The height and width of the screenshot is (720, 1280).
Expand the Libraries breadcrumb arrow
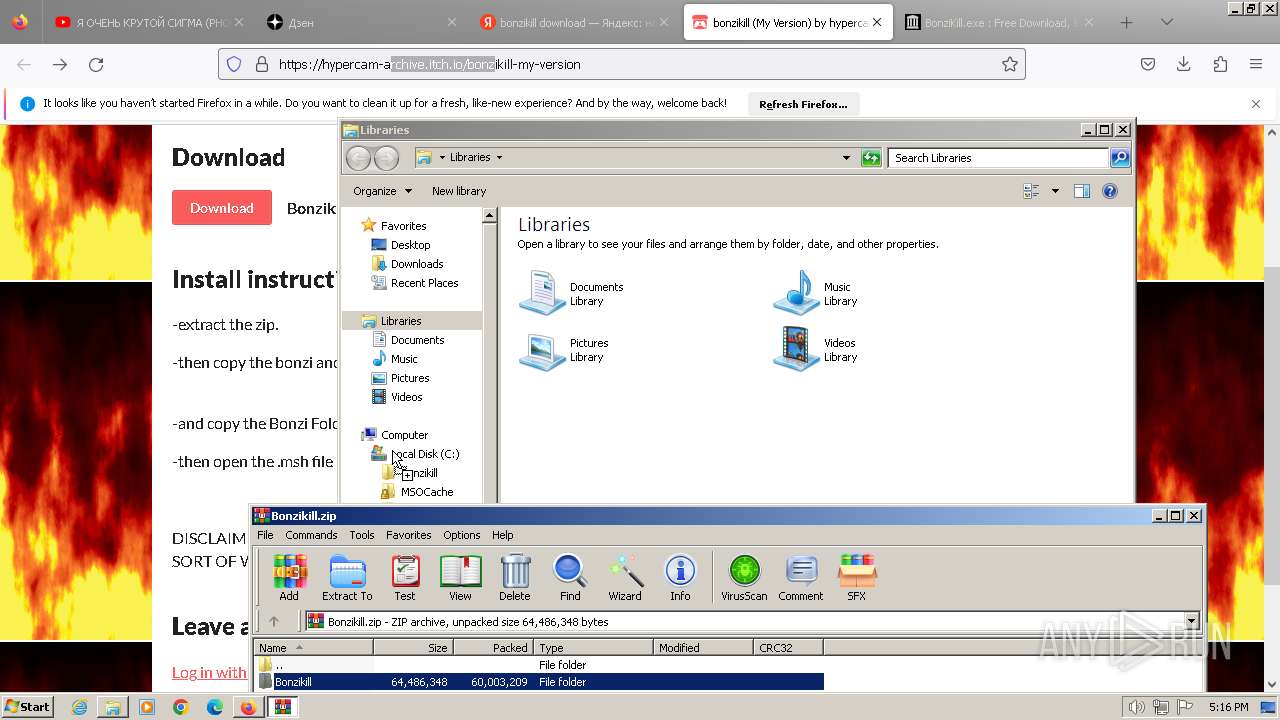click(x=499, y=157)
